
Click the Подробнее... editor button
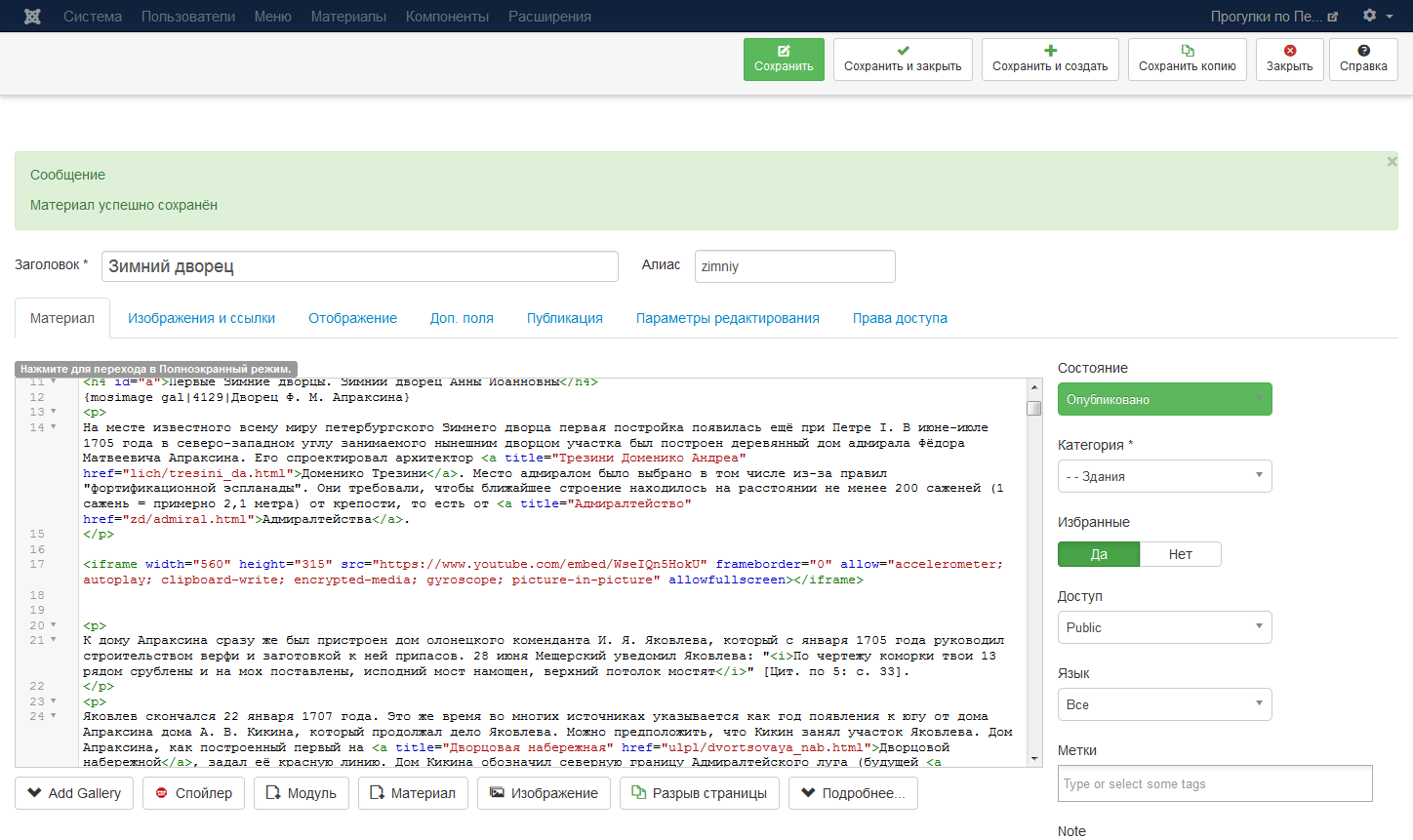853,793
